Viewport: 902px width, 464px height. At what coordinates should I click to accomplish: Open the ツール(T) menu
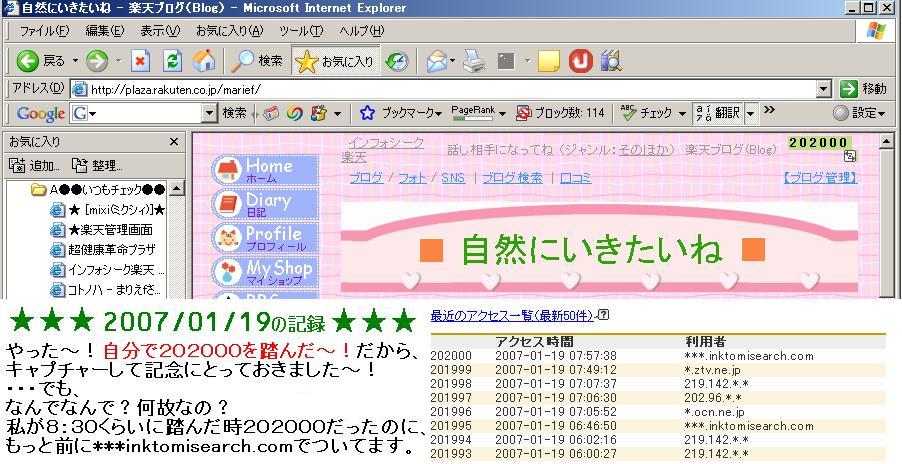coord(300,31)
